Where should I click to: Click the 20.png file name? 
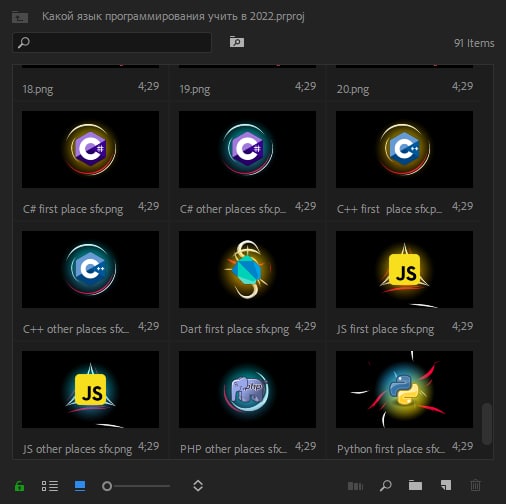[x=353, y=89]
